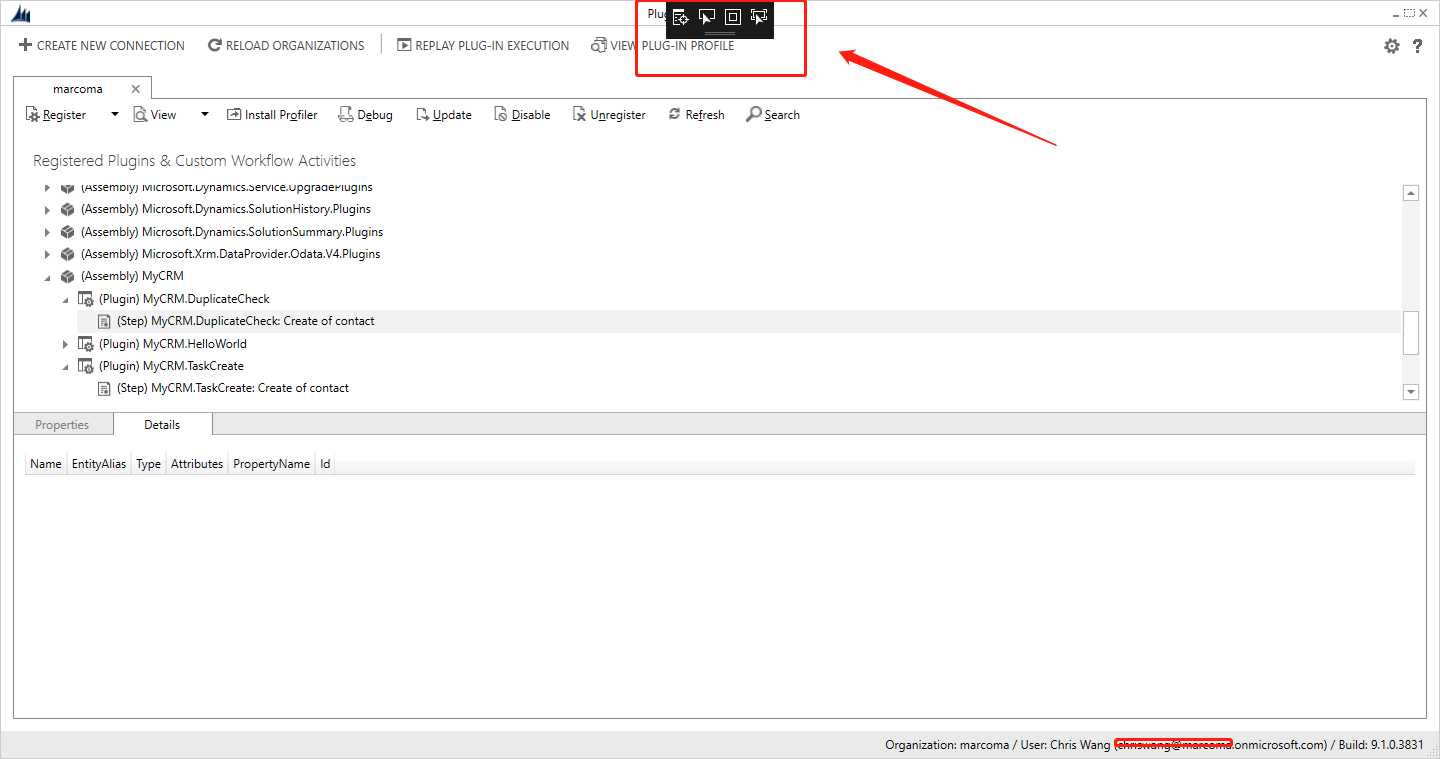
Task: Start Debug from toolbar
Action: [x=365, y=115]
